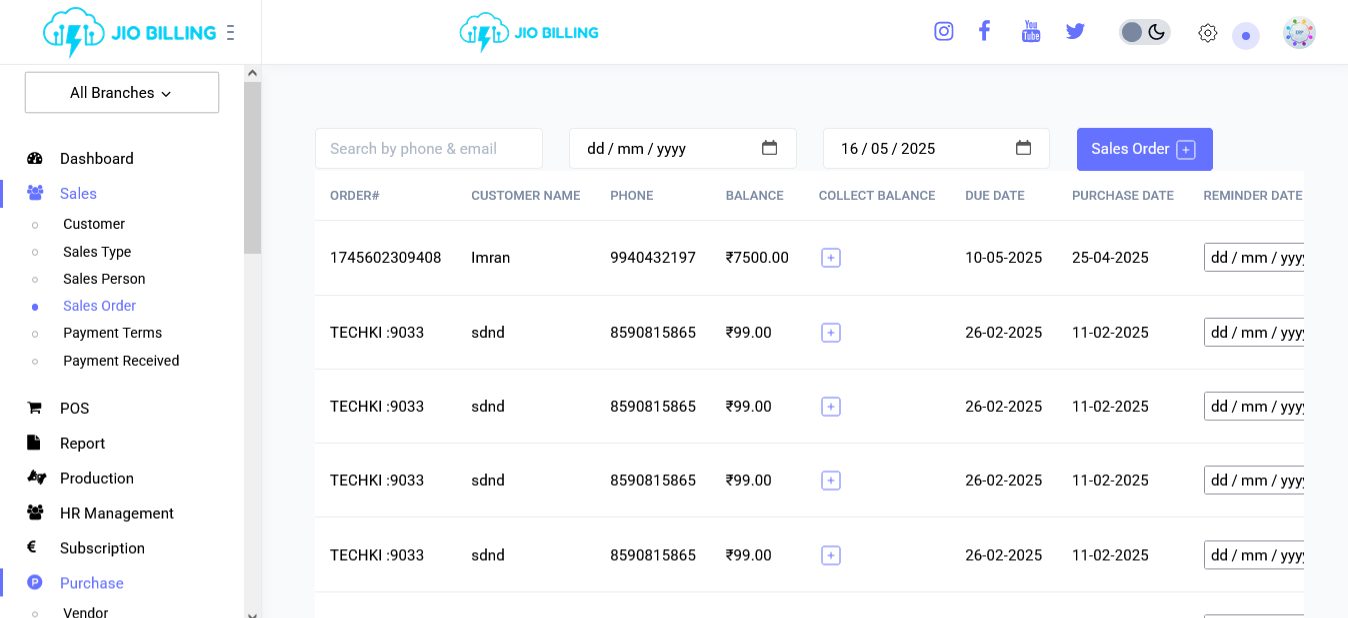The image size is (1348, 618).
Task: Open the Dashboard menu item
Action: [x=96, y=159]
